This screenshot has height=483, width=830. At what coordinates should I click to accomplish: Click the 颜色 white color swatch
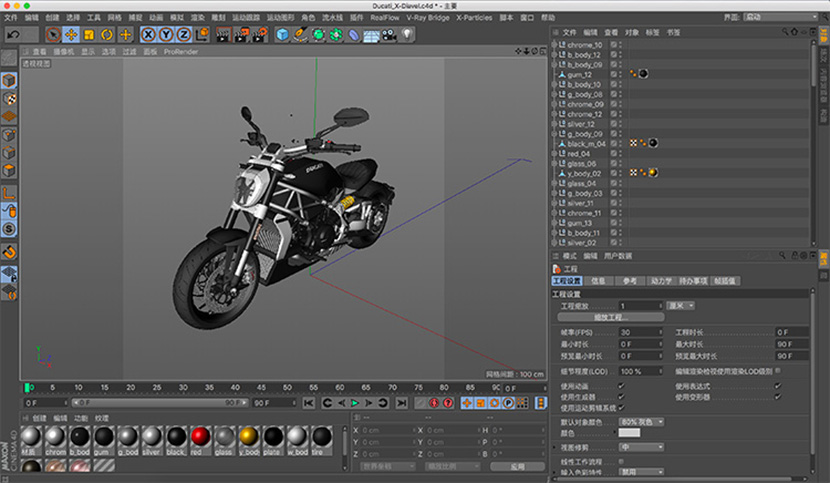629,433
